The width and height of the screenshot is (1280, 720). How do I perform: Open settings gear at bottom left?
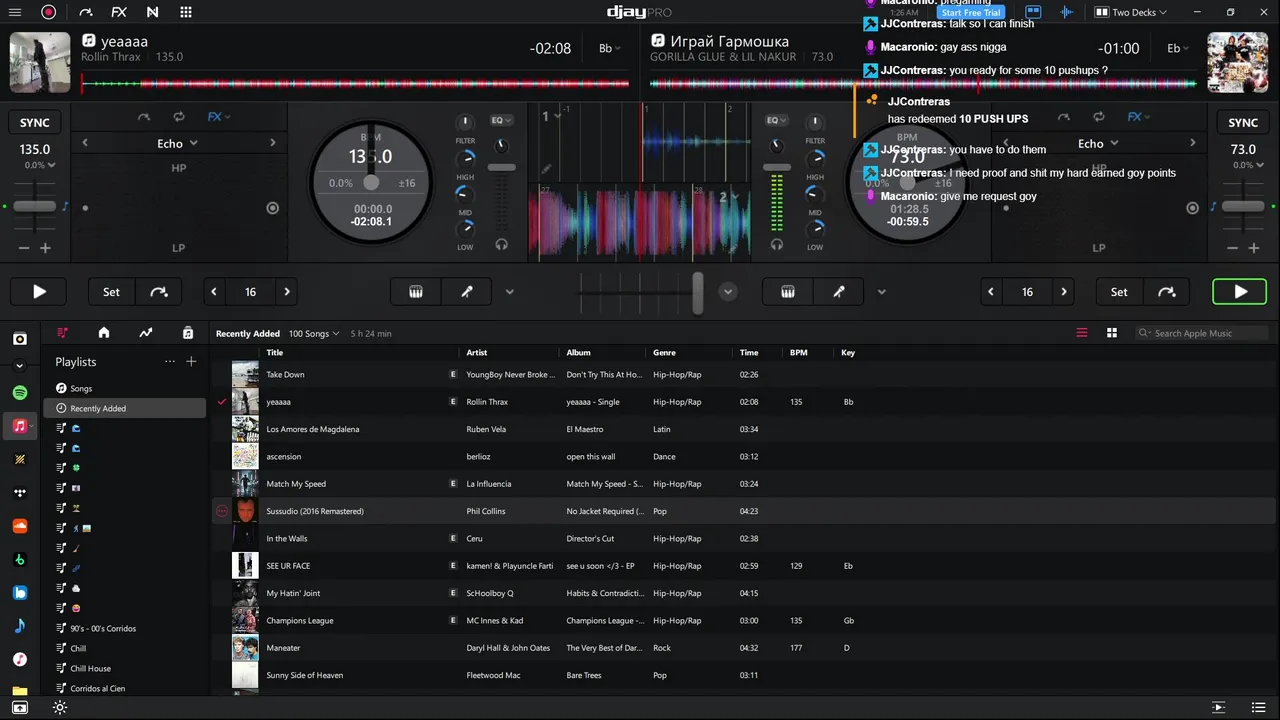click(x=60, y=708)
